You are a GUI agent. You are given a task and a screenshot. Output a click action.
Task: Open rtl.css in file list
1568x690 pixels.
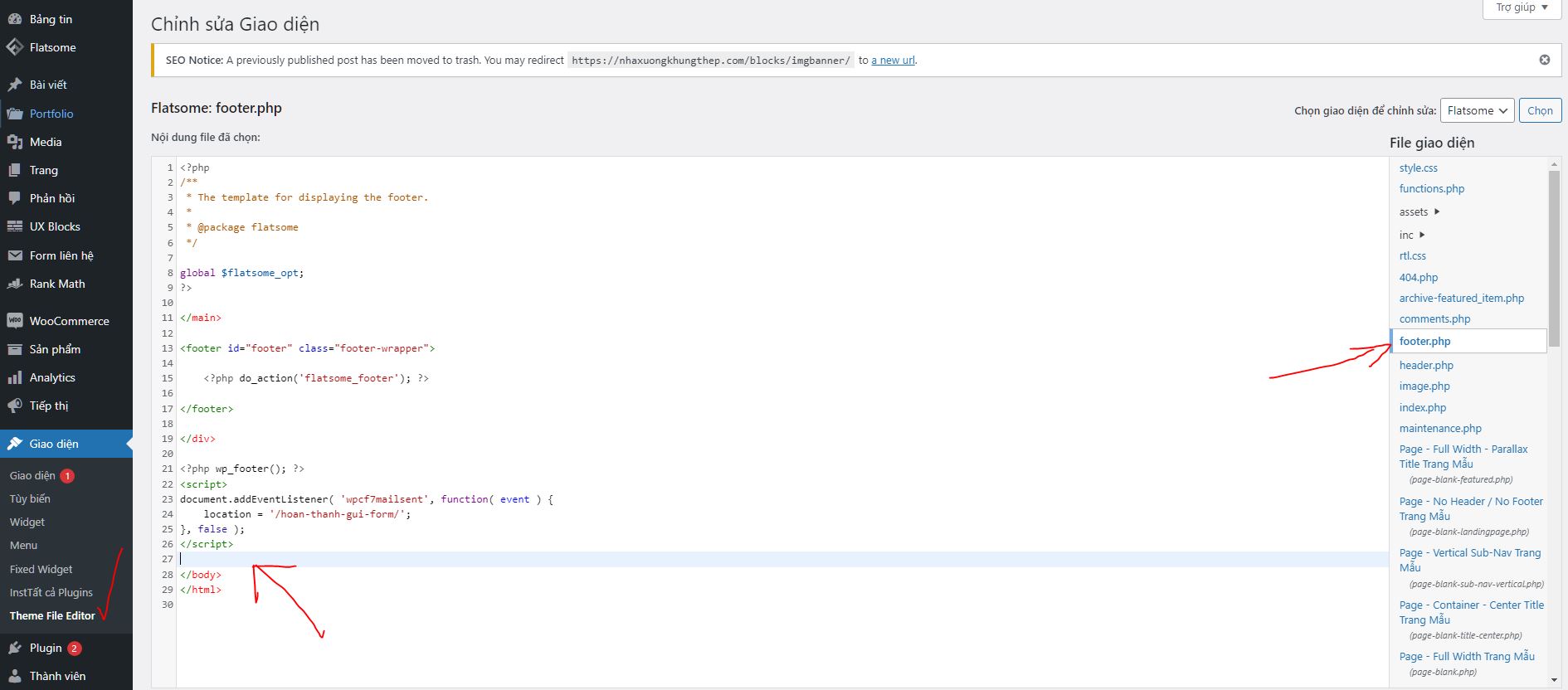(x=1413, y=255)
